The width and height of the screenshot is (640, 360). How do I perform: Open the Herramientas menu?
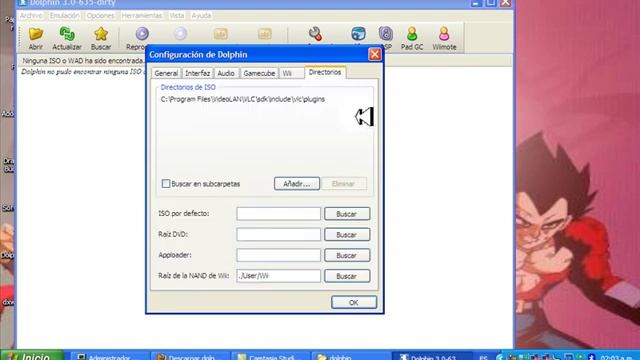point(142,16)
